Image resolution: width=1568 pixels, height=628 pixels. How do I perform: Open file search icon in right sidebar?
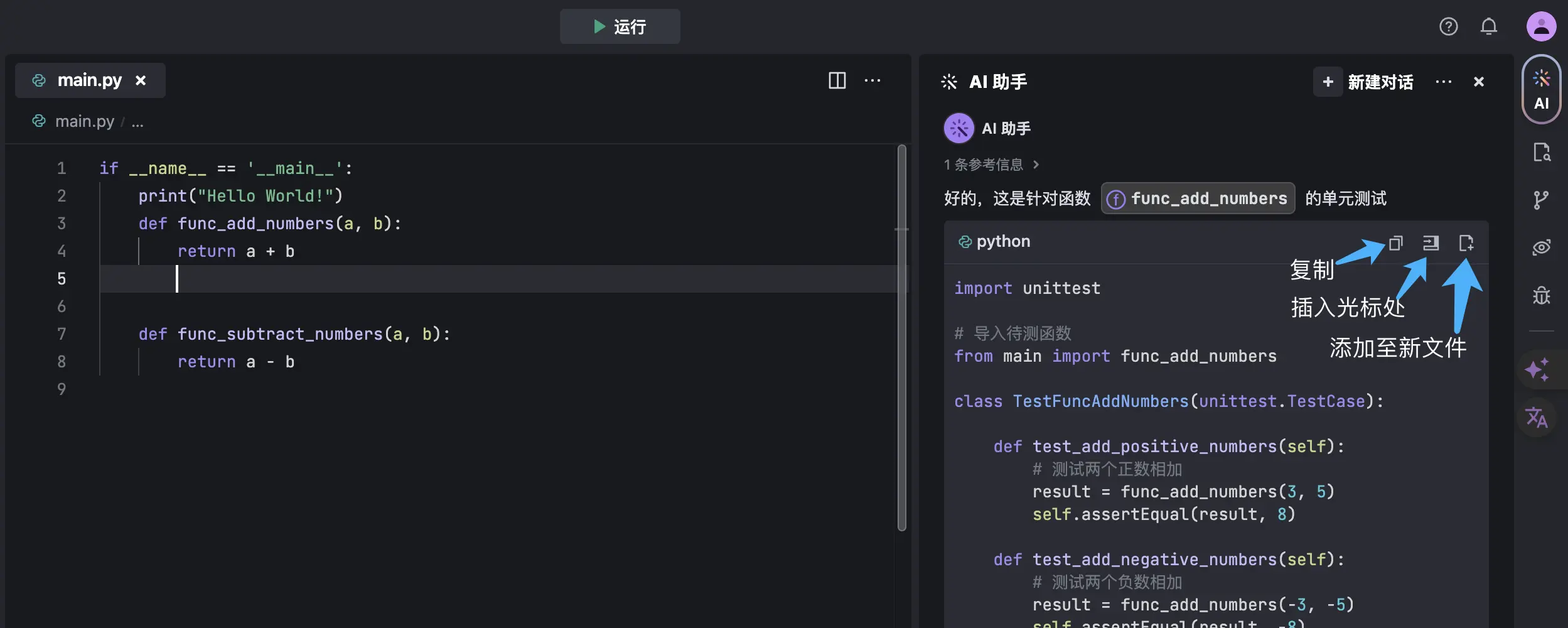click(x=1542, y=153)
